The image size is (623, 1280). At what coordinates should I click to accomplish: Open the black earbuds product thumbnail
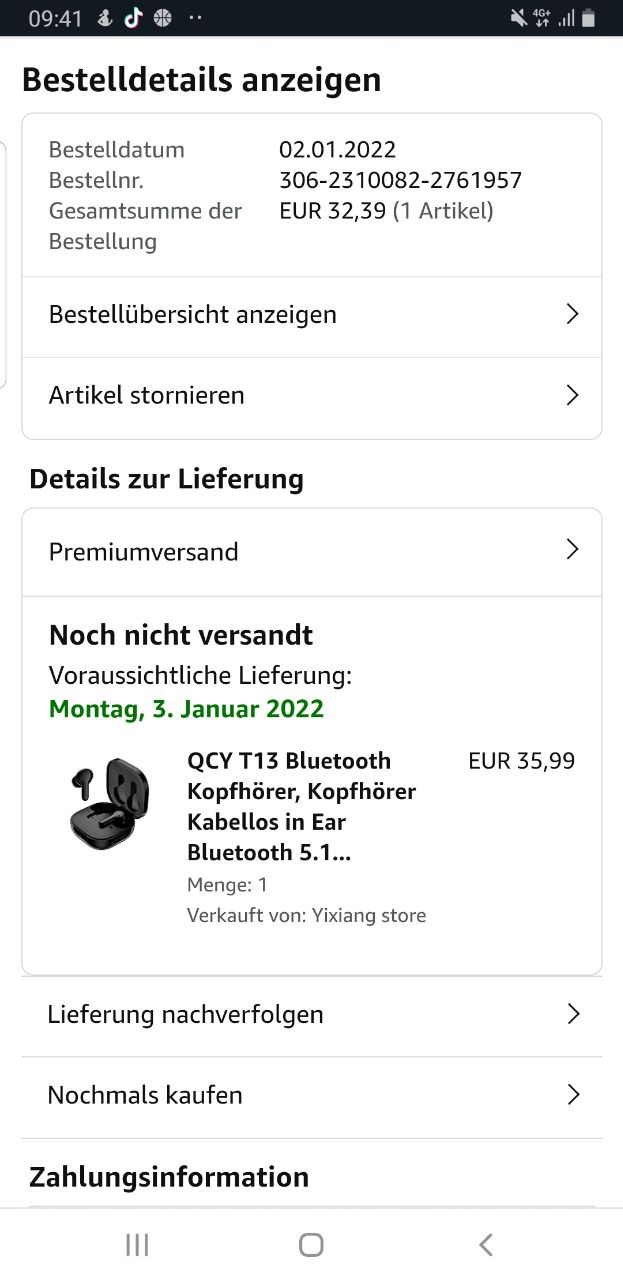click(110, 804)
